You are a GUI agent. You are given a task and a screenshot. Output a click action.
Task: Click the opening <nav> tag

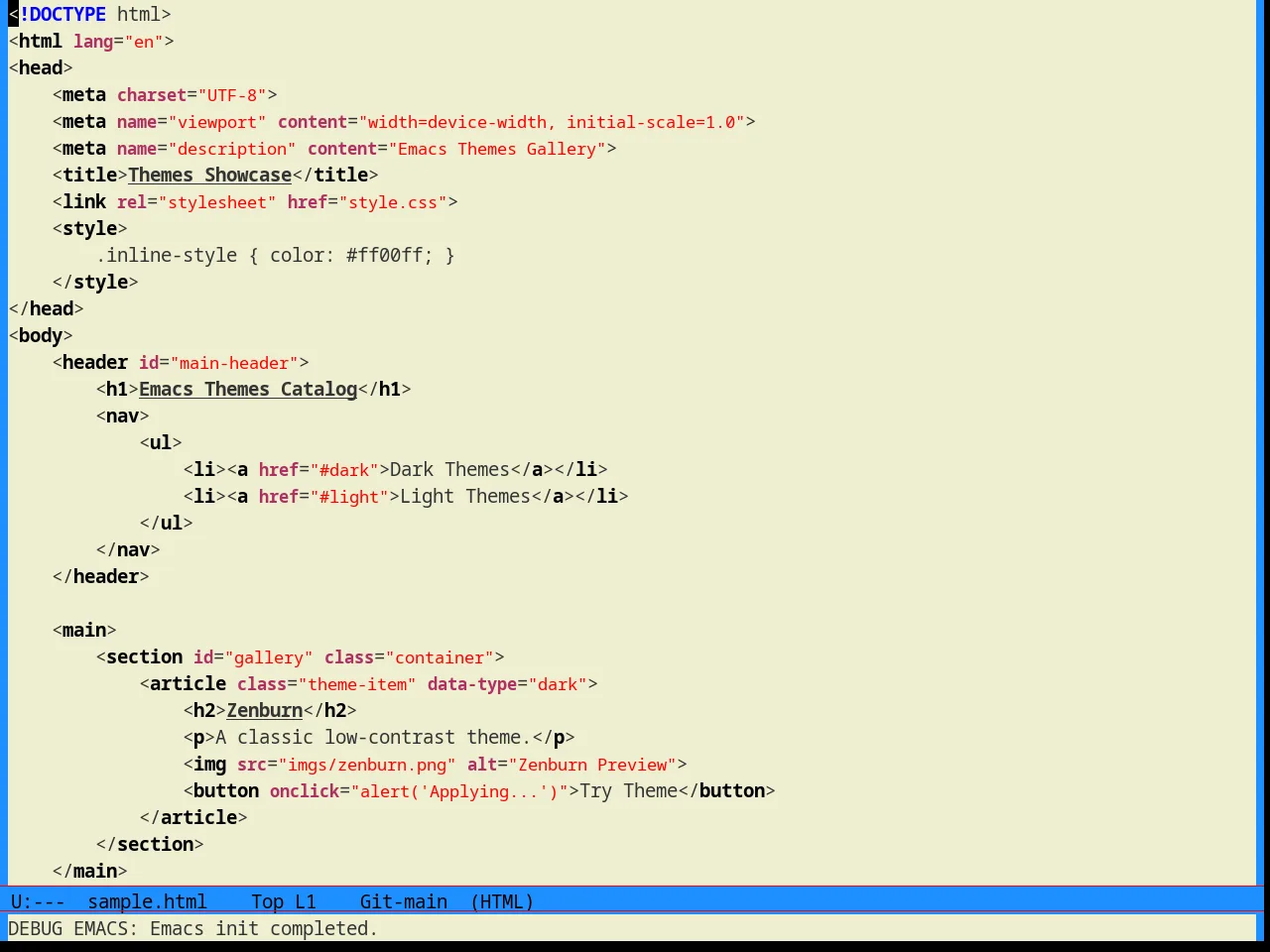coord(122,416)
